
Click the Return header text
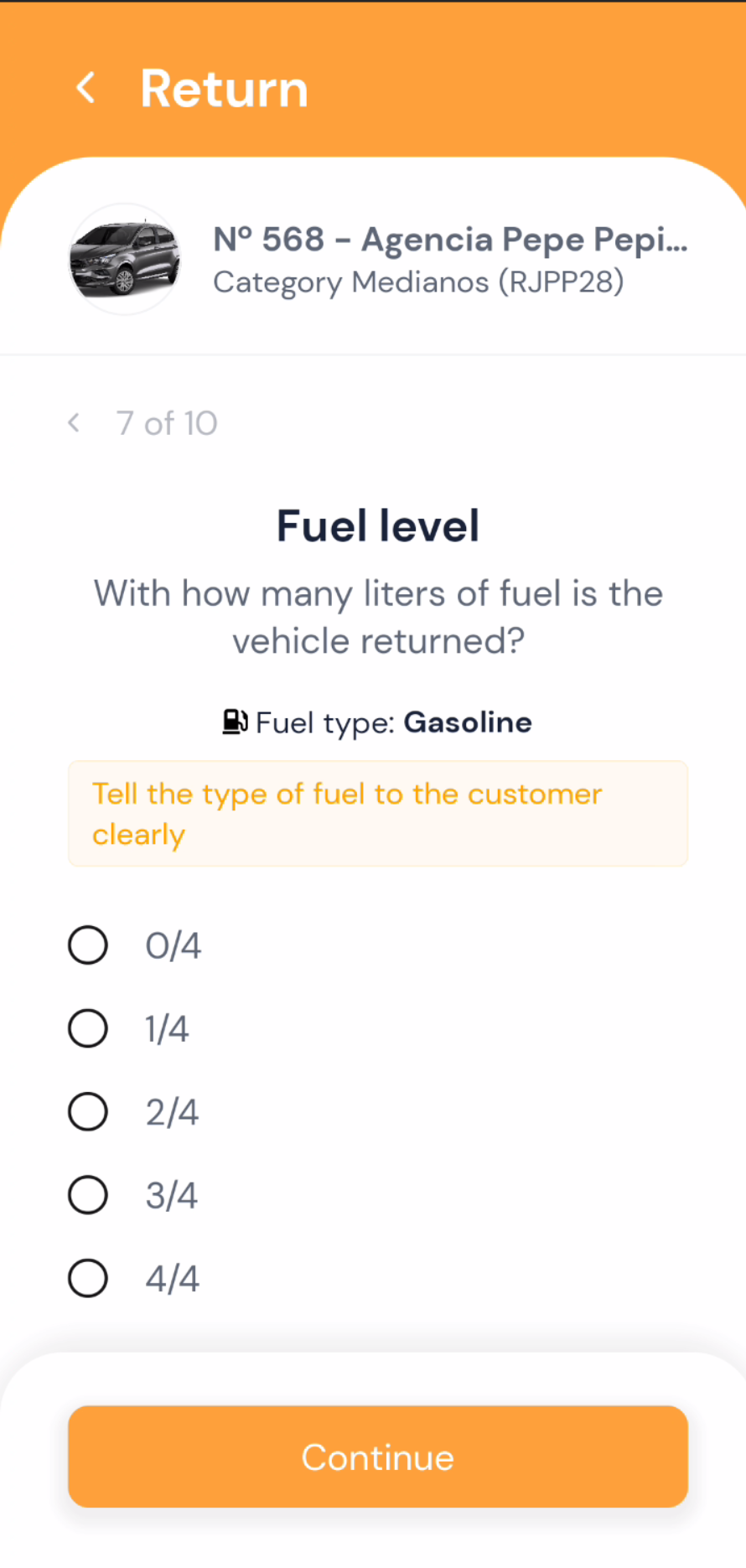225,88
